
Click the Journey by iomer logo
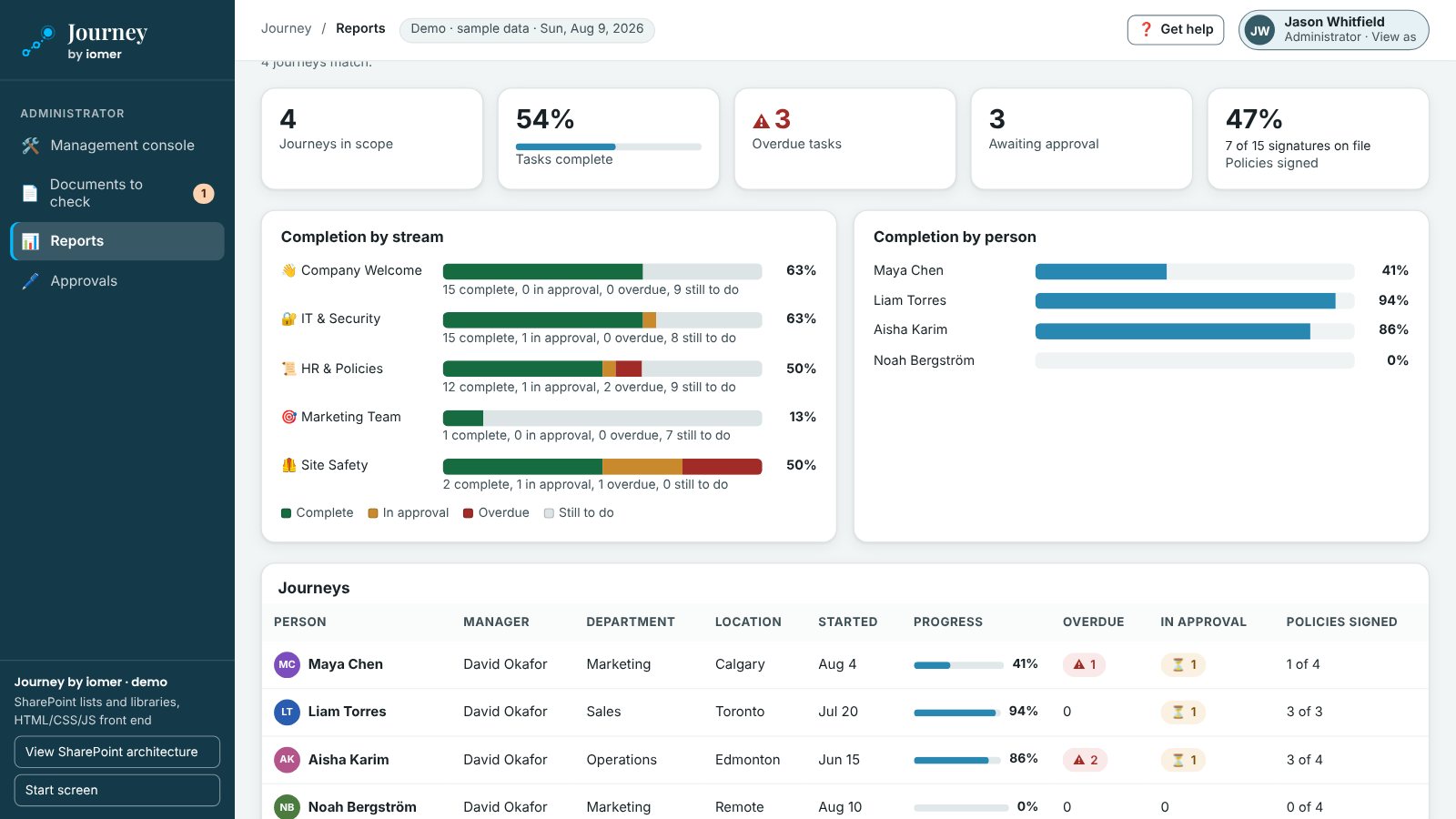pos(85,41)
